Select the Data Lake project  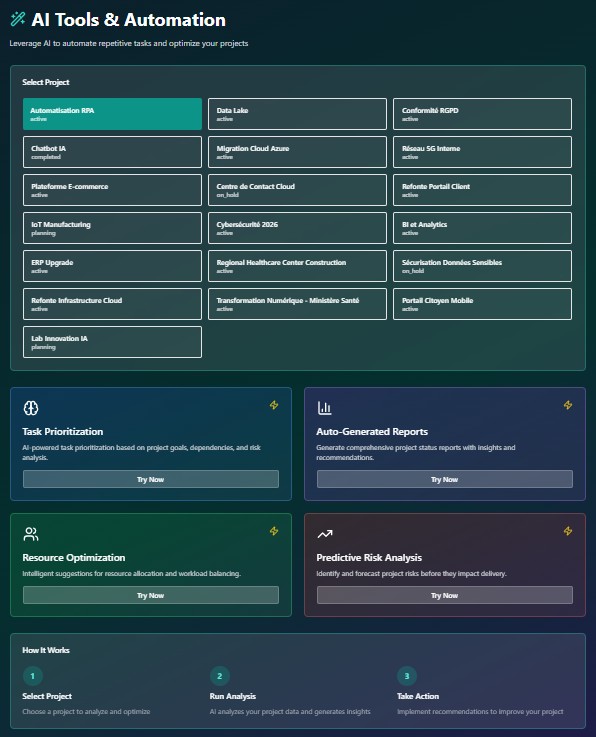(x=298, y=114)
